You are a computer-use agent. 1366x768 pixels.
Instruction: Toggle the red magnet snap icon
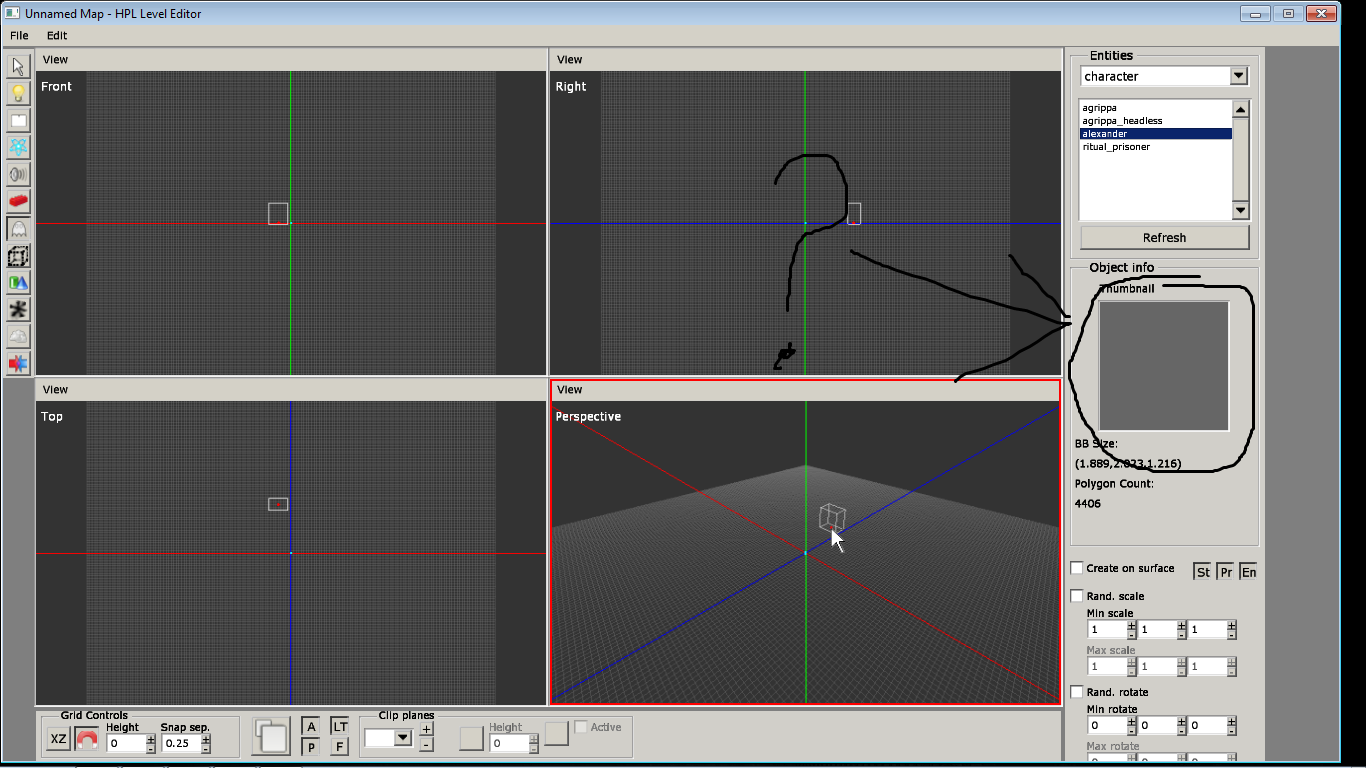point(87,740)
